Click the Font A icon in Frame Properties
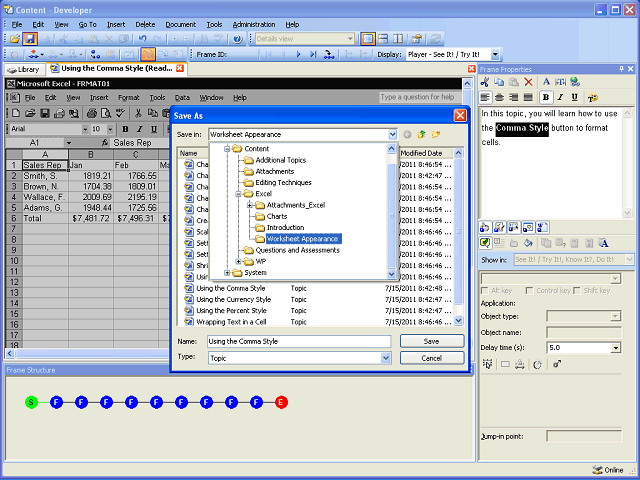This screenshot has height=480, width=640. click(x=546, y=82)
